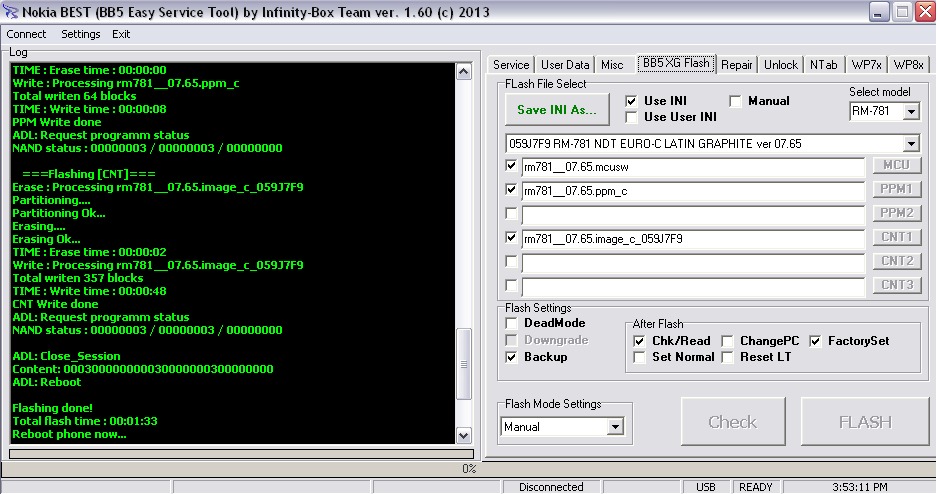Open the Flash Mode Settings Manual dropdown
937x494 pixels.
click(x=615, y=427)
